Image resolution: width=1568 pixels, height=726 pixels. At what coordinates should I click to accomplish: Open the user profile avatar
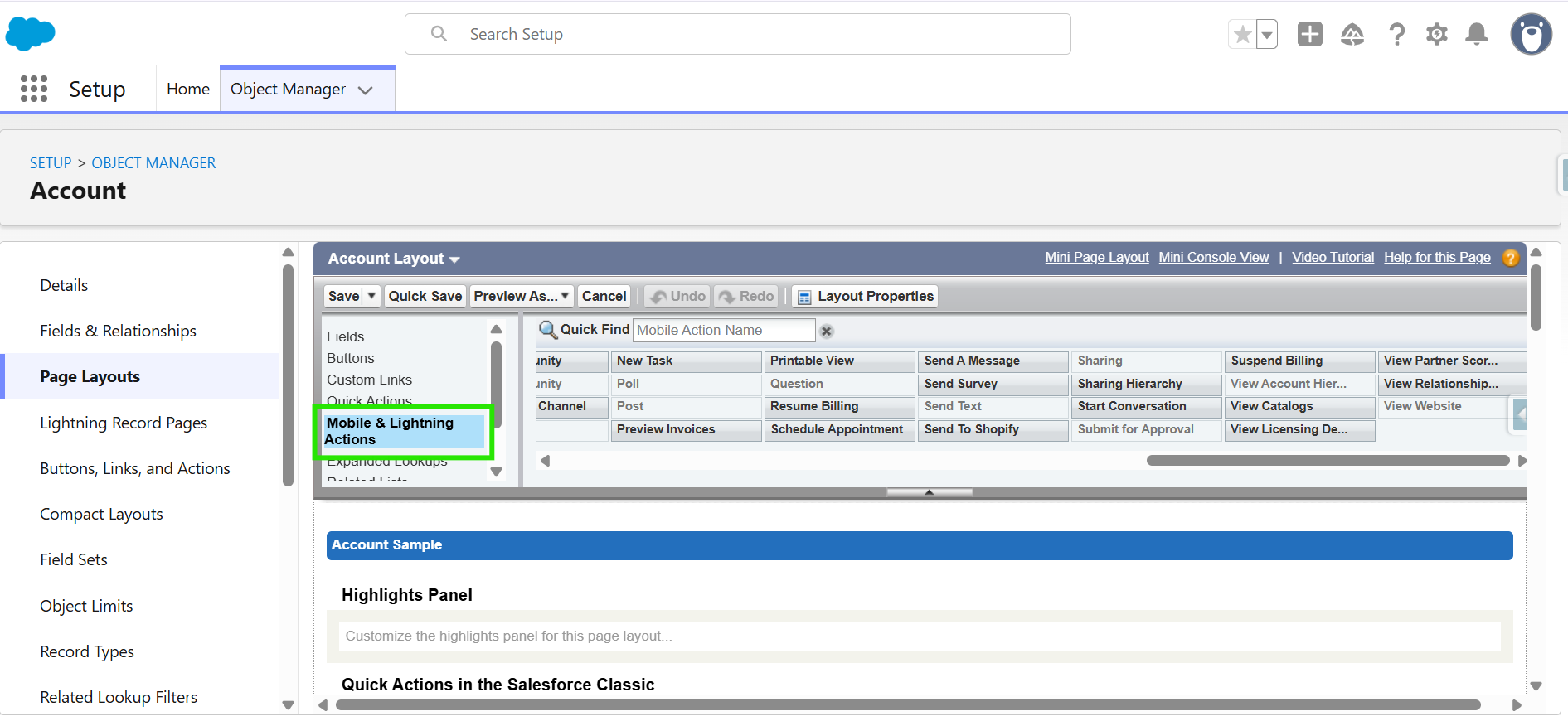(x=1531, y=34)
